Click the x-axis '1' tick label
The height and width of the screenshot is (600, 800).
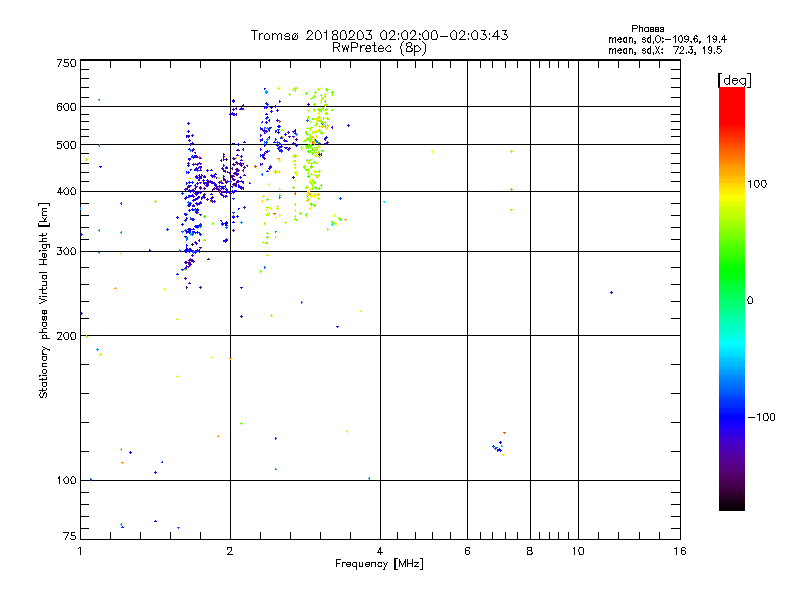[x=80, y=551]
